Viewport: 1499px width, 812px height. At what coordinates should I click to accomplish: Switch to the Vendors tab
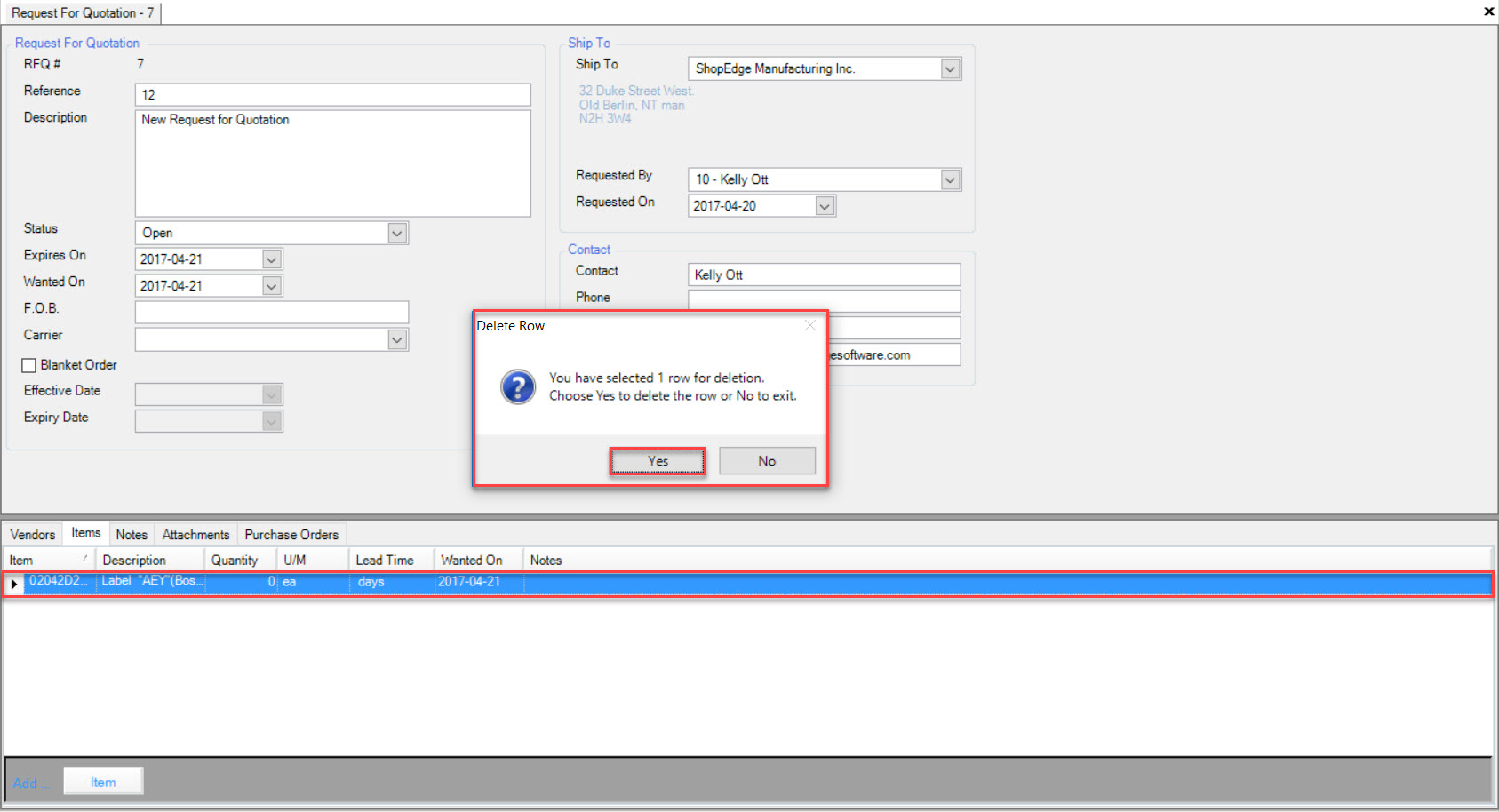pos(33,535)
